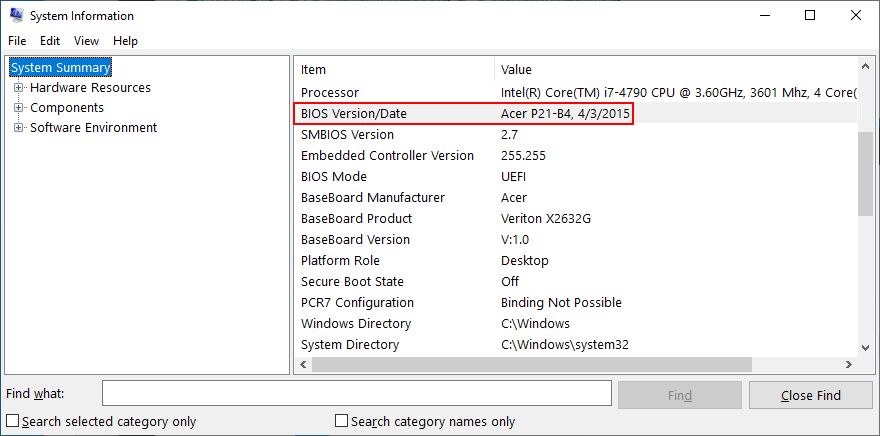Open the View menu
The image size is (880, 436).
[86, 41]
